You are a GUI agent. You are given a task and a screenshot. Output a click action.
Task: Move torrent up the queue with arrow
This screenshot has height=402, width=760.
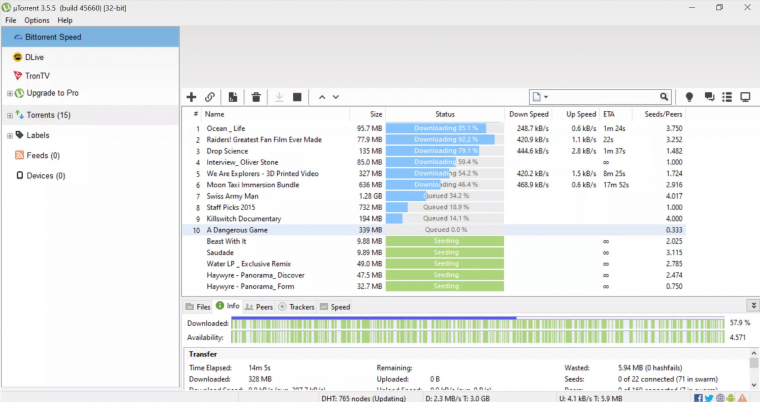coord(321,97)
